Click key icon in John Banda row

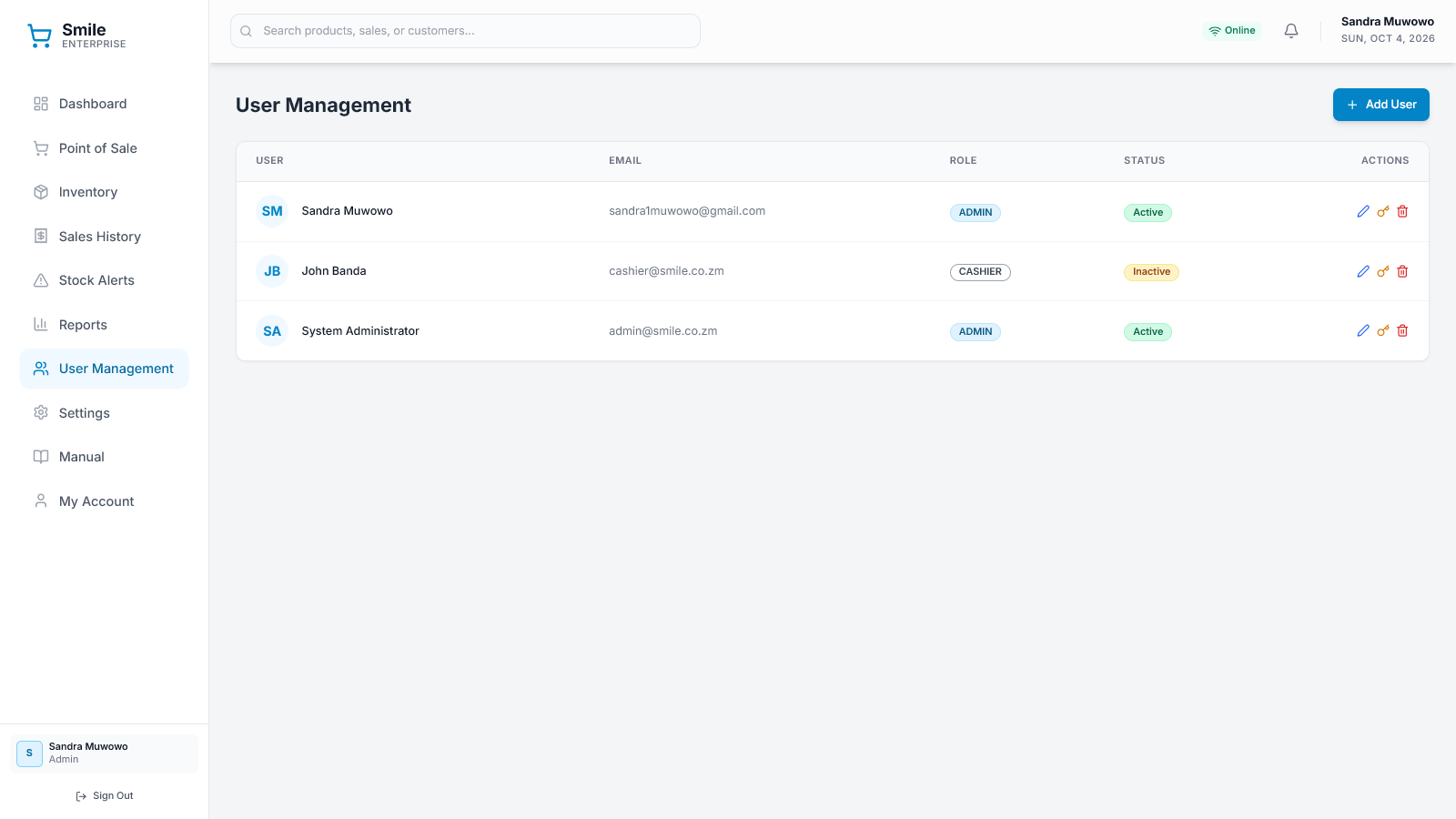point(1383,271)
